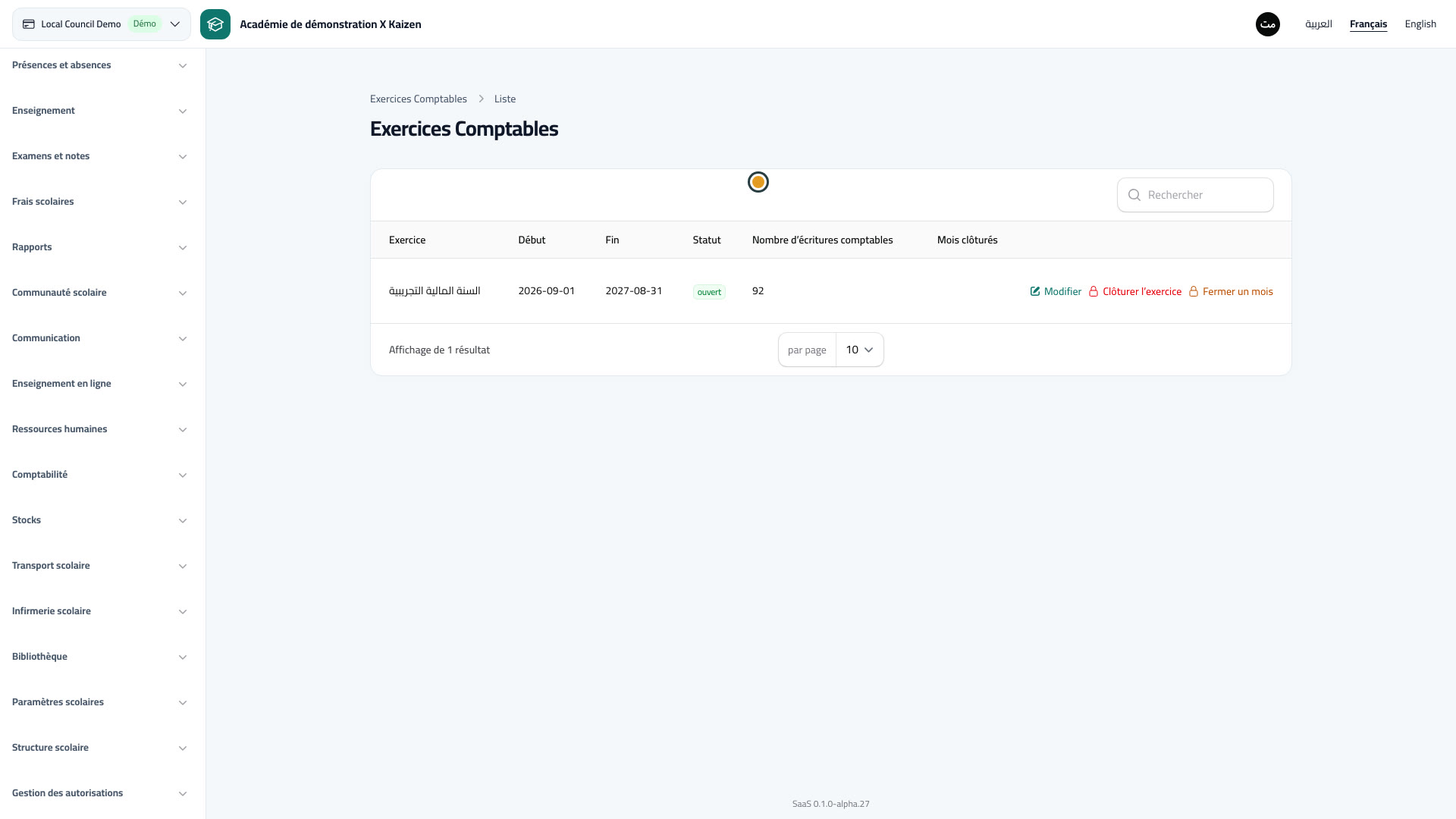Click Nombre d'écritures comptables header

(x=823, y=240)
